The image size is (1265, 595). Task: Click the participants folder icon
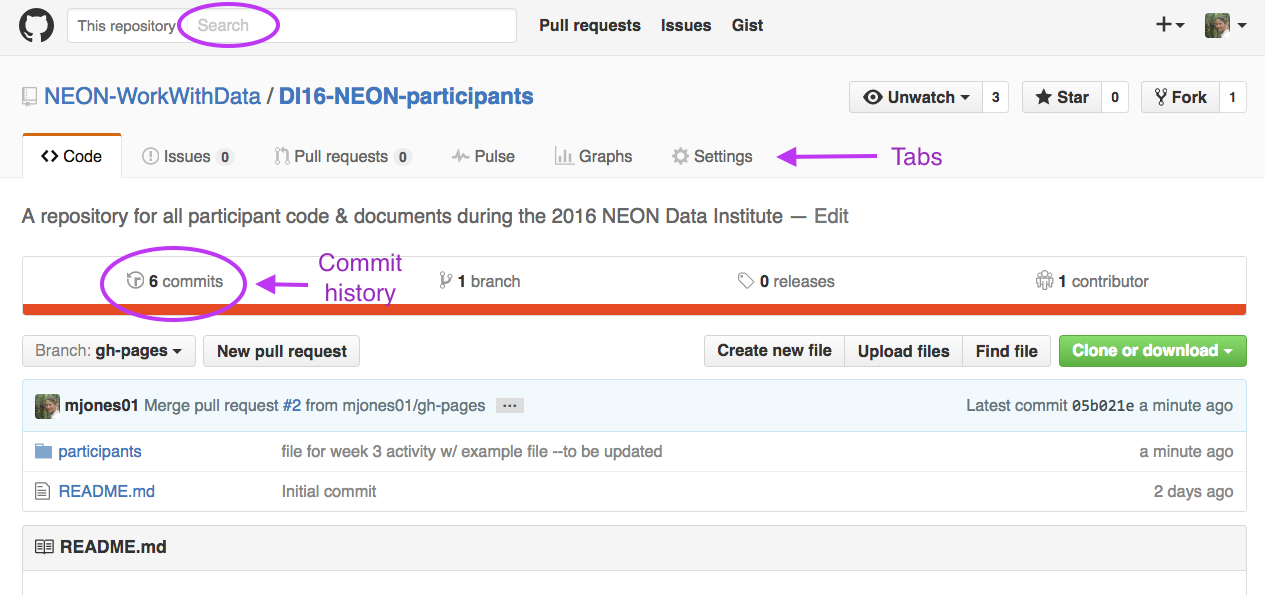(43, 451)
